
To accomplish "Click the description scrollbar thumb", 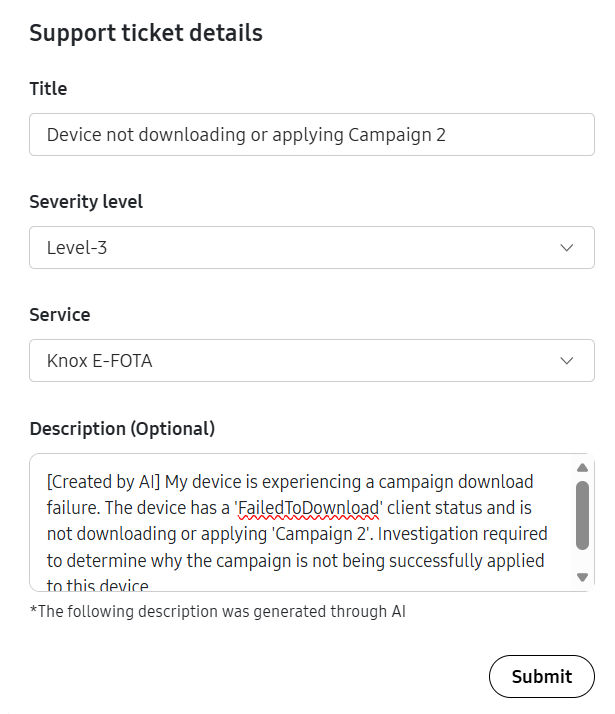I will (x=582, y=515).
